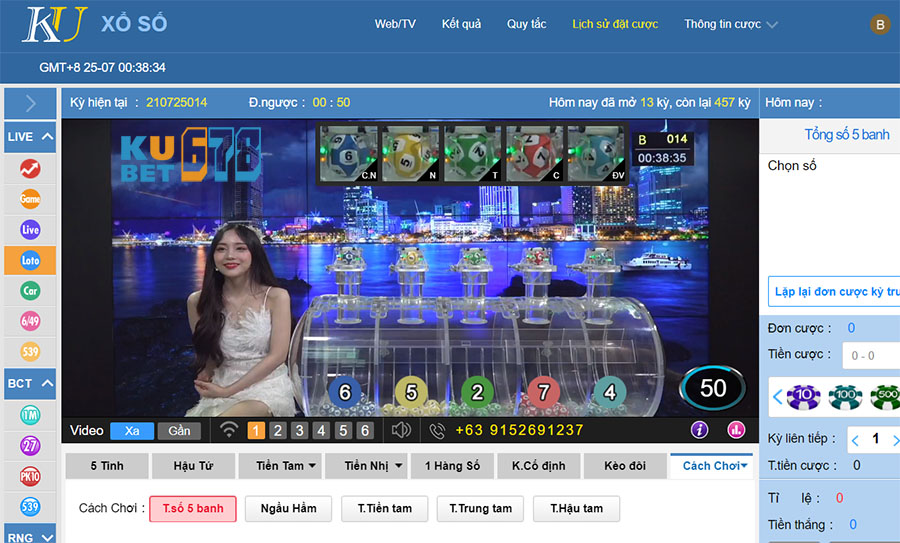900x543 pixels.
Task: Open the blue 539 icon under BCT
Action: pyautogui.click(x=30, y=506)
